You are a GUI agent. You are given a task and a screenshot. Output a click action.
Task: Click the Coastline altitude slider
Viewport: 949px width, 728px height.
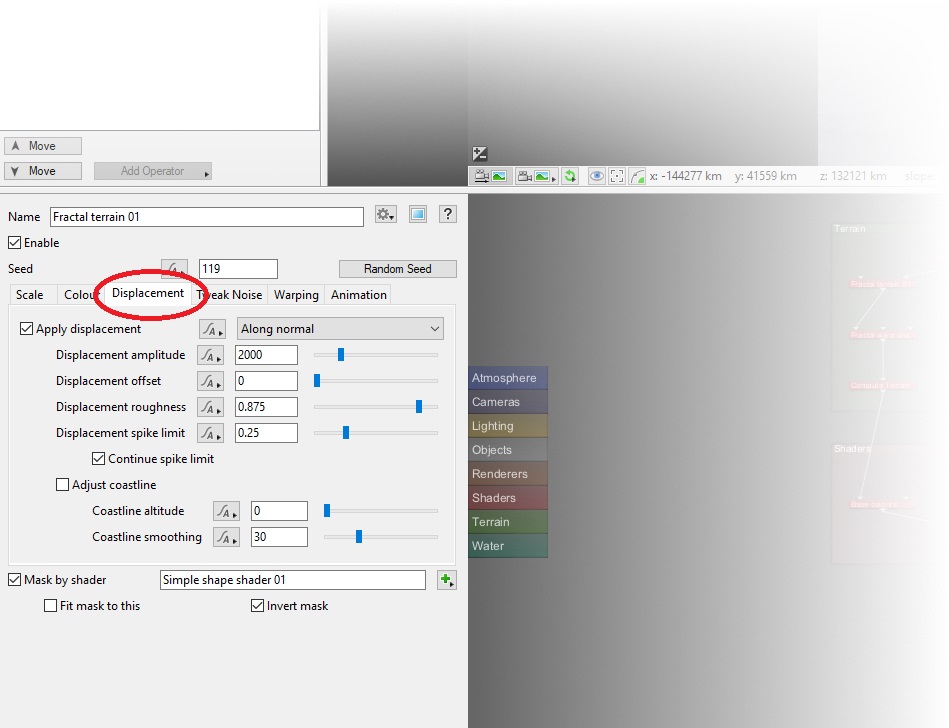[381, 511]
